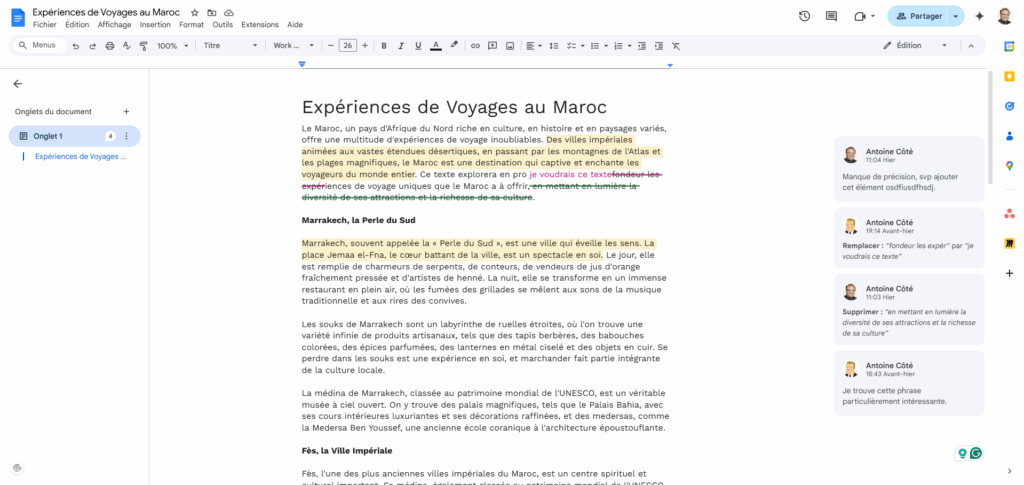Toggle underline formatting

click(x=418, y=46)
